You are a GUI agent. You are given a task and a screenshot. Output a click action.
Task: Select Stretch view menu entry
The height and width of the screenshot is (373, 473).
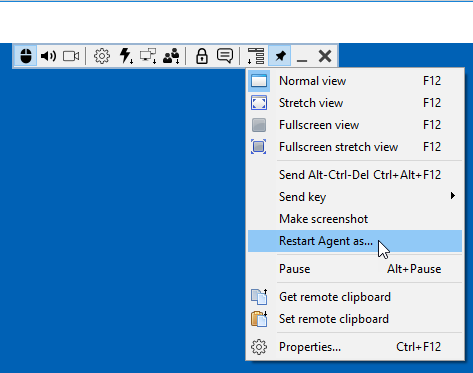click(355, 103)
